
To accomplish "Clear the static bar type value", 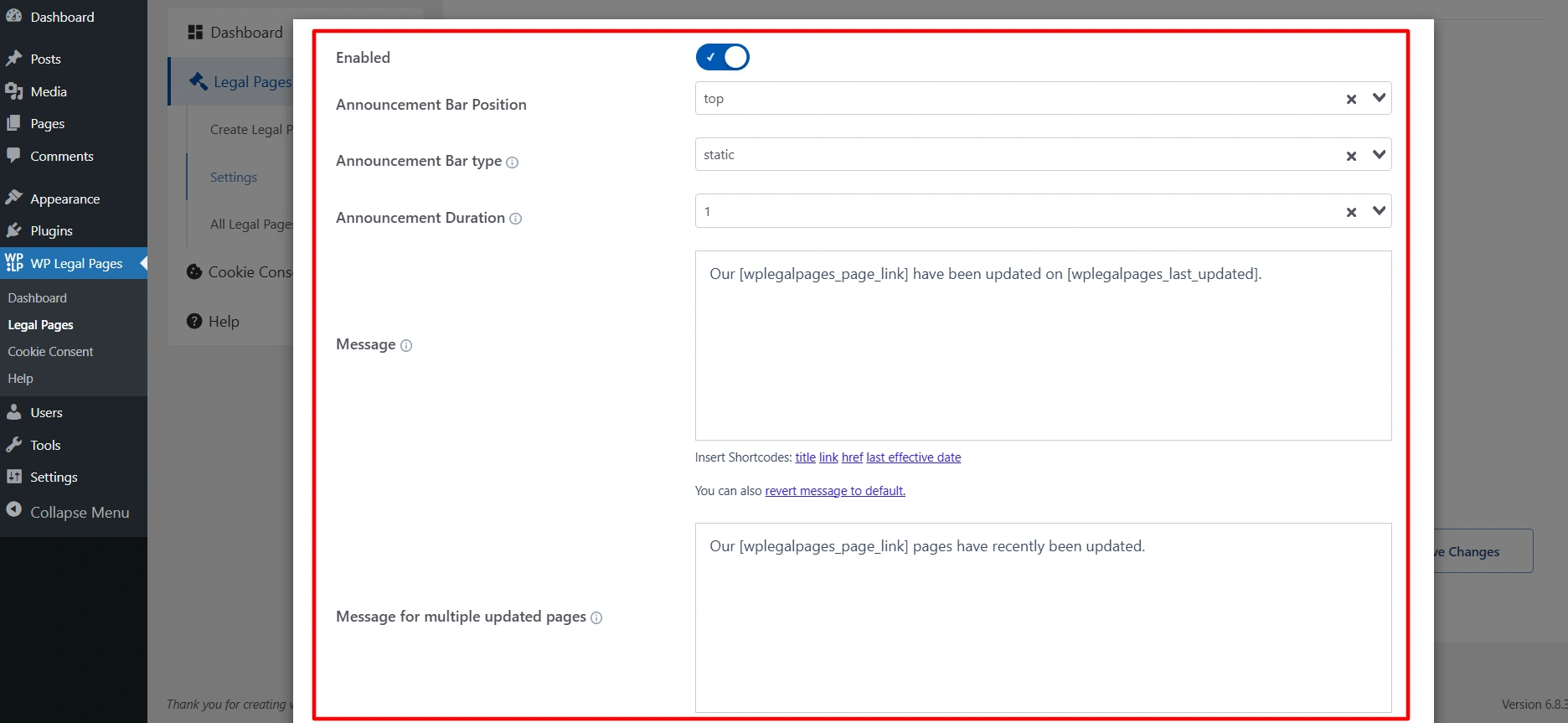I will tap(1350, 156).
